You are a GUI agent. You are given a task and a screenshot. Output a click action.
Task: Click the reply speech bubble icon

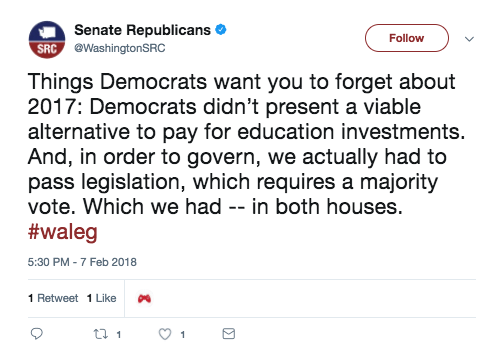37,334
